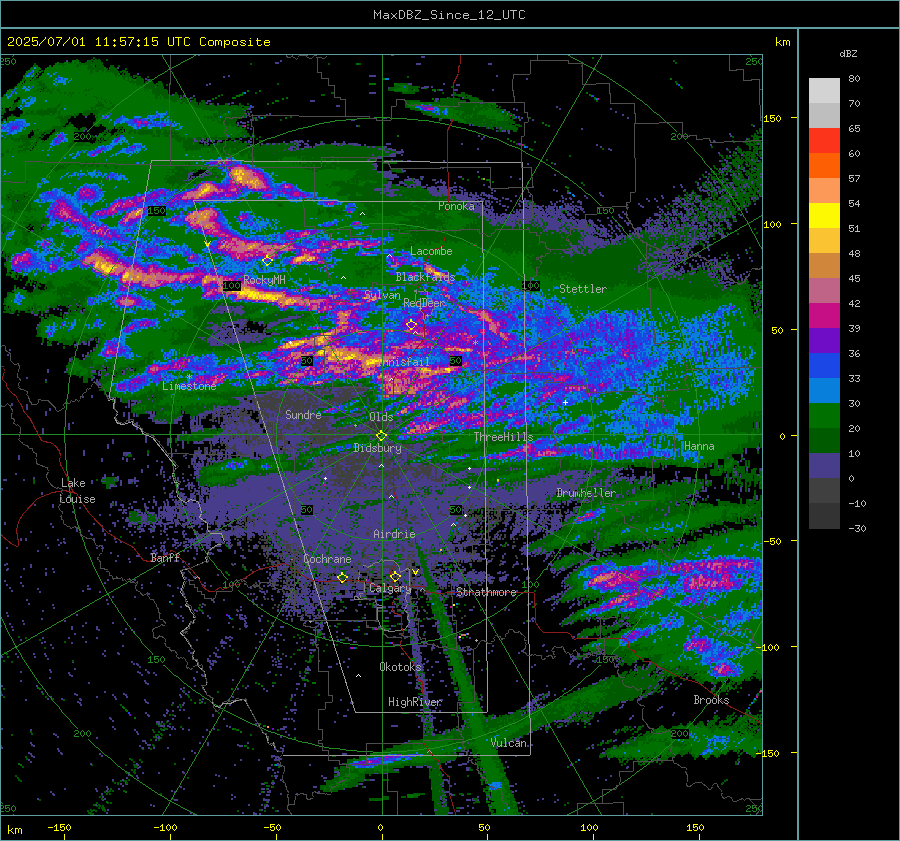Click the Blackfalds city label
The width and height of the screenshot is (900, 841).
tap(425, 277)
